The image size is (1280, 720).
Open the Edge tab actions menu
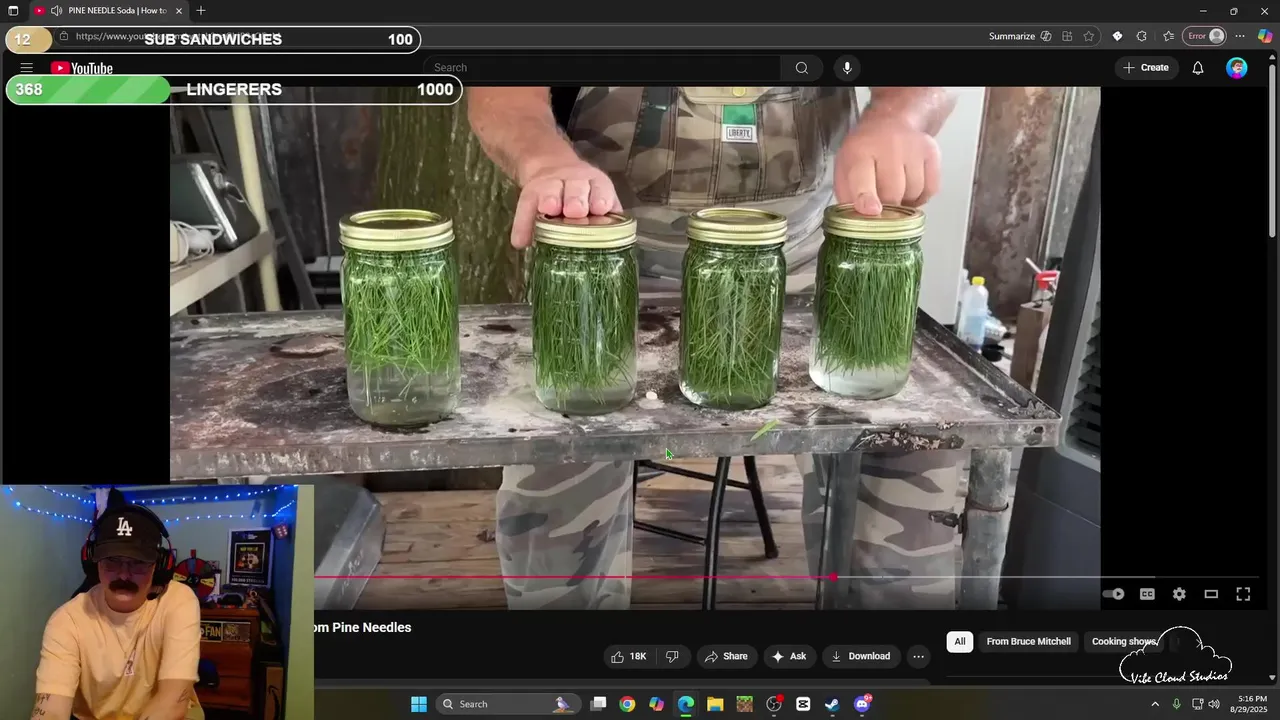pyautogui.click(x=13, y=11)
